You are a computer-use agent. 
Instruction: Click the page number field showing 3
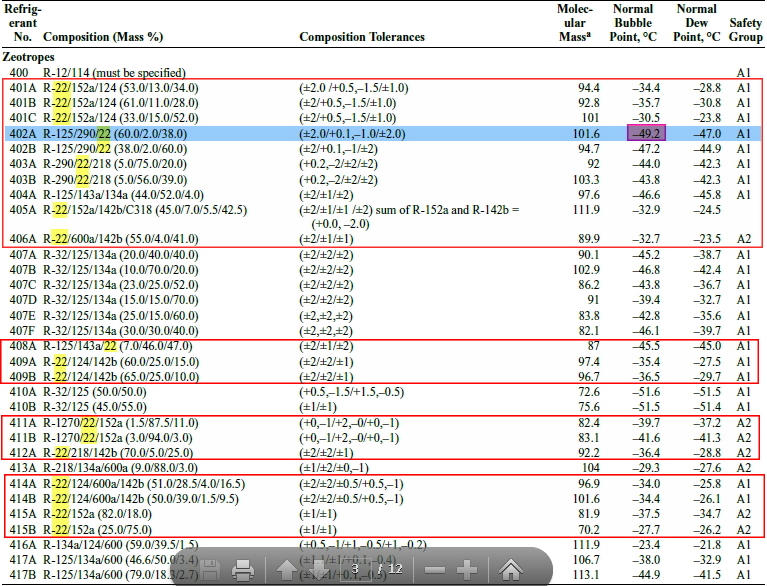click(x=355, y=569)
